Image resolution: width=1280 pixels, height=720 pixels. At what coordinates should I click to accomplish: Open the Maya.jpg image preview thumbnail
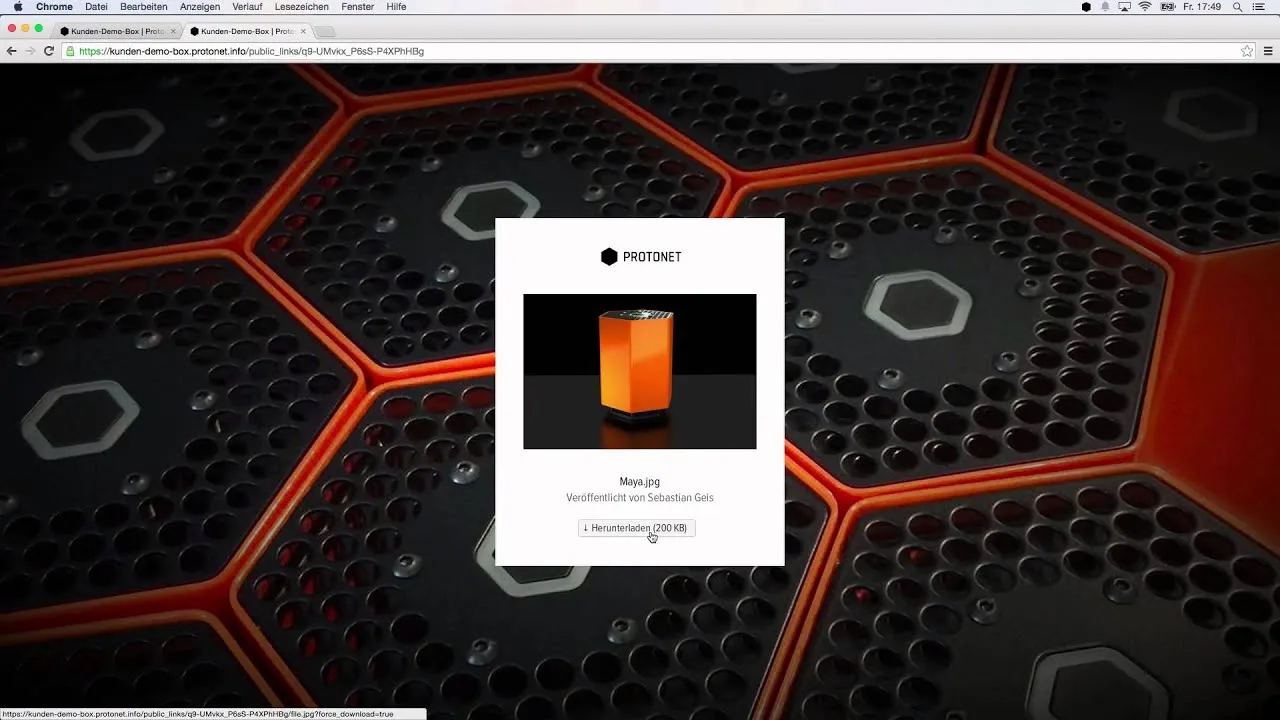pyautogui.click(x=640, y=371)
